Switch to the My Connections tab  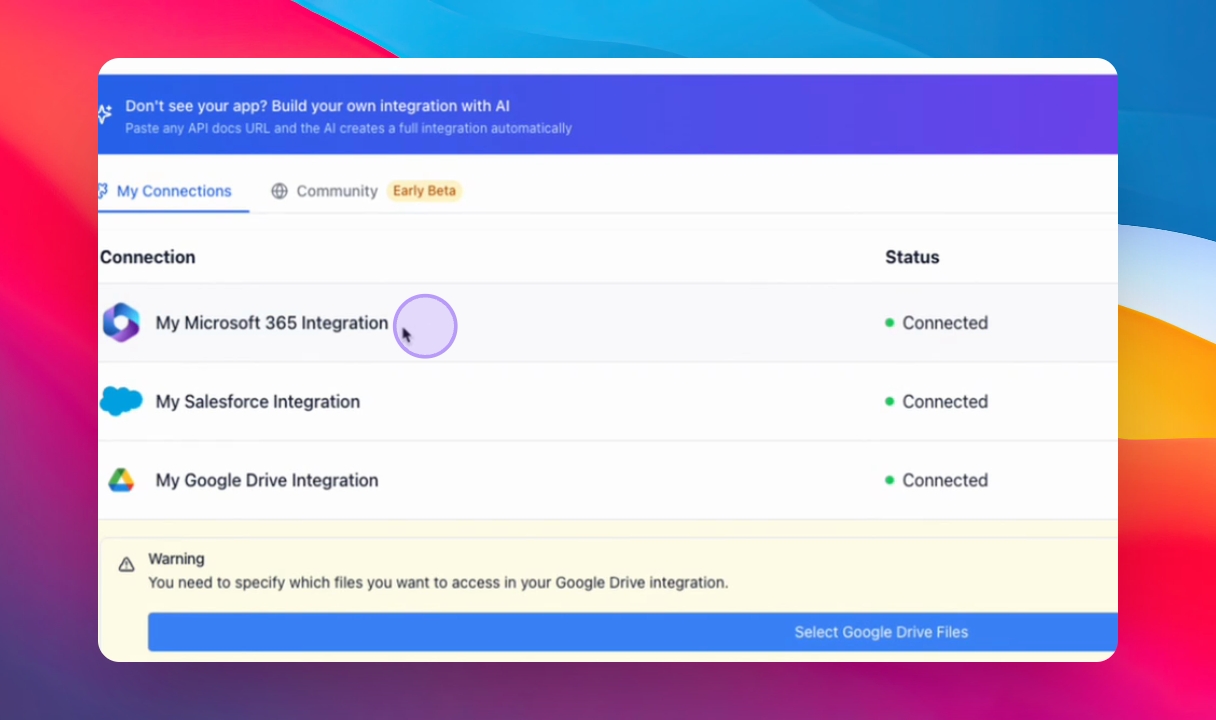click(173, 191)
